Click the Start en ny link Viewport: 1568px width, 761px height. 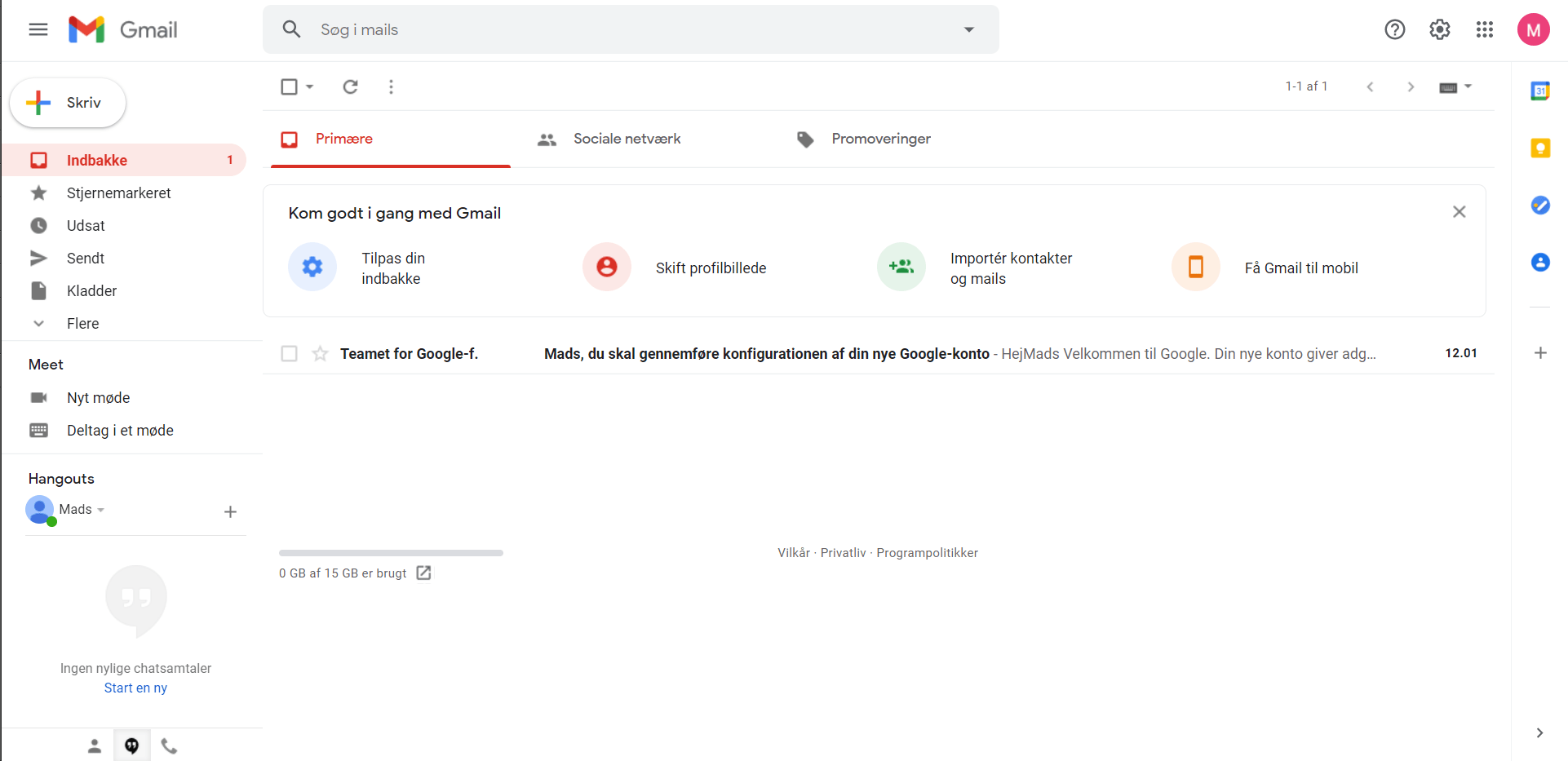(x=135, y=688)
